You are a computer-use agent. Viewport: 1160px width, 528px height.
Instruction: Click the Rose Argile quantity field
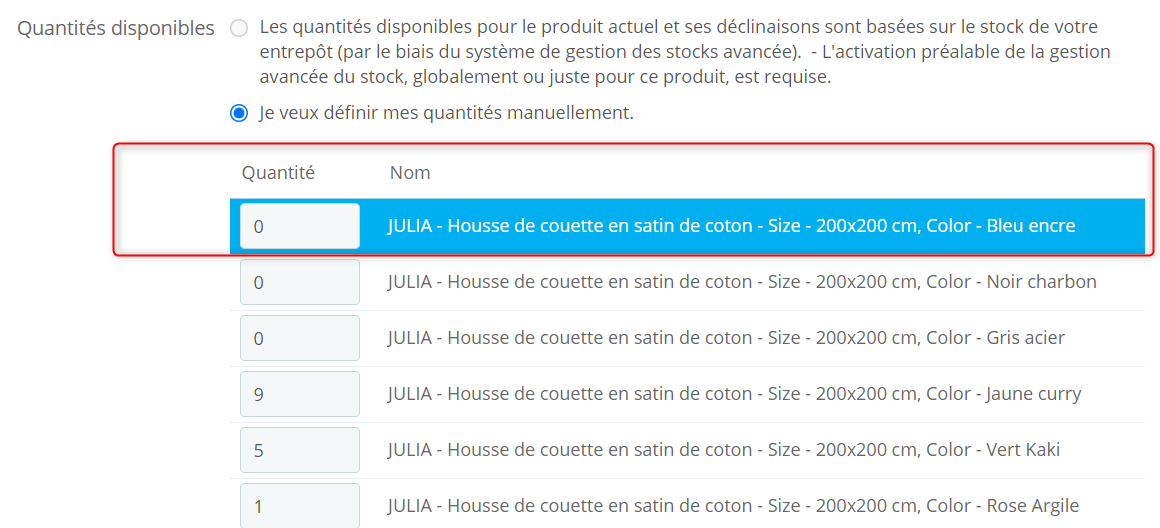coord(299,505)
